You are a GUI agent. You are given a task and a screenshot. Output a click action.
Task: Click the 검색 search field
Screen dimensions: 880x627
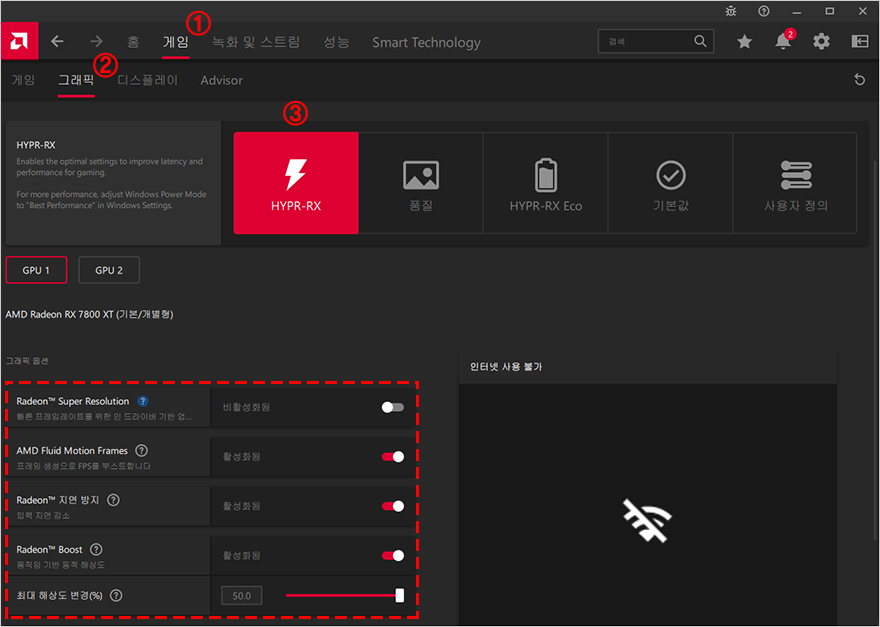click(x=656, y=42)
